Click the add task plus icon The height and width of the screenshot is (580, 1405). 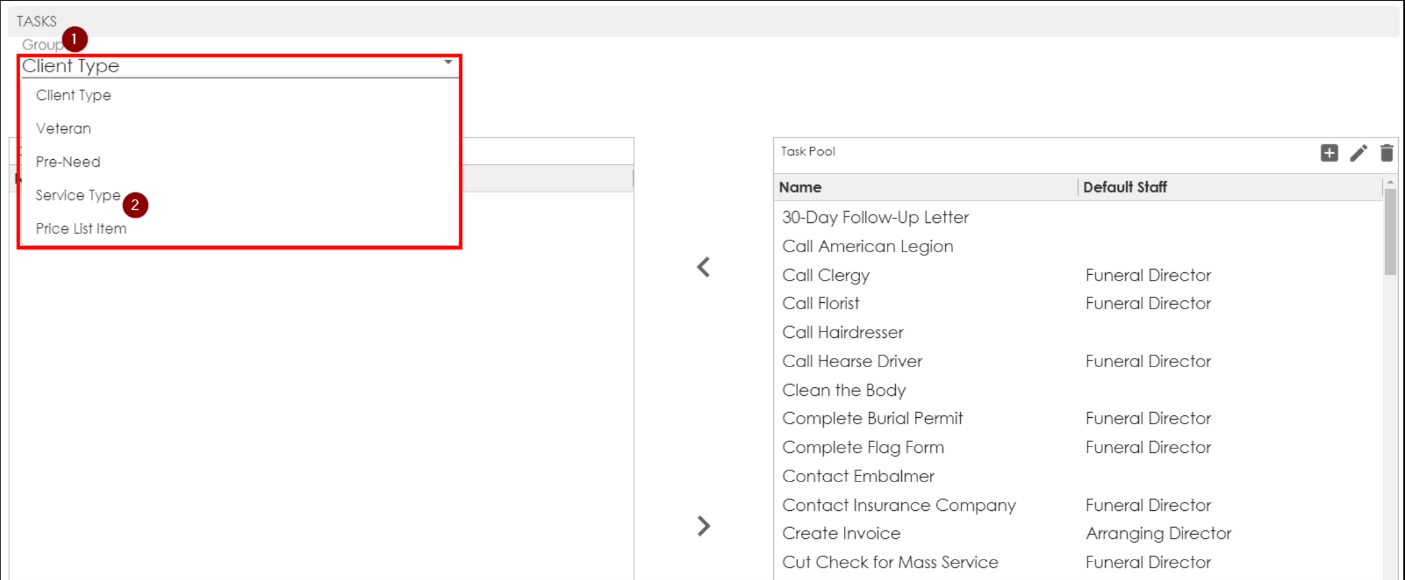(x=1329, y=153)
